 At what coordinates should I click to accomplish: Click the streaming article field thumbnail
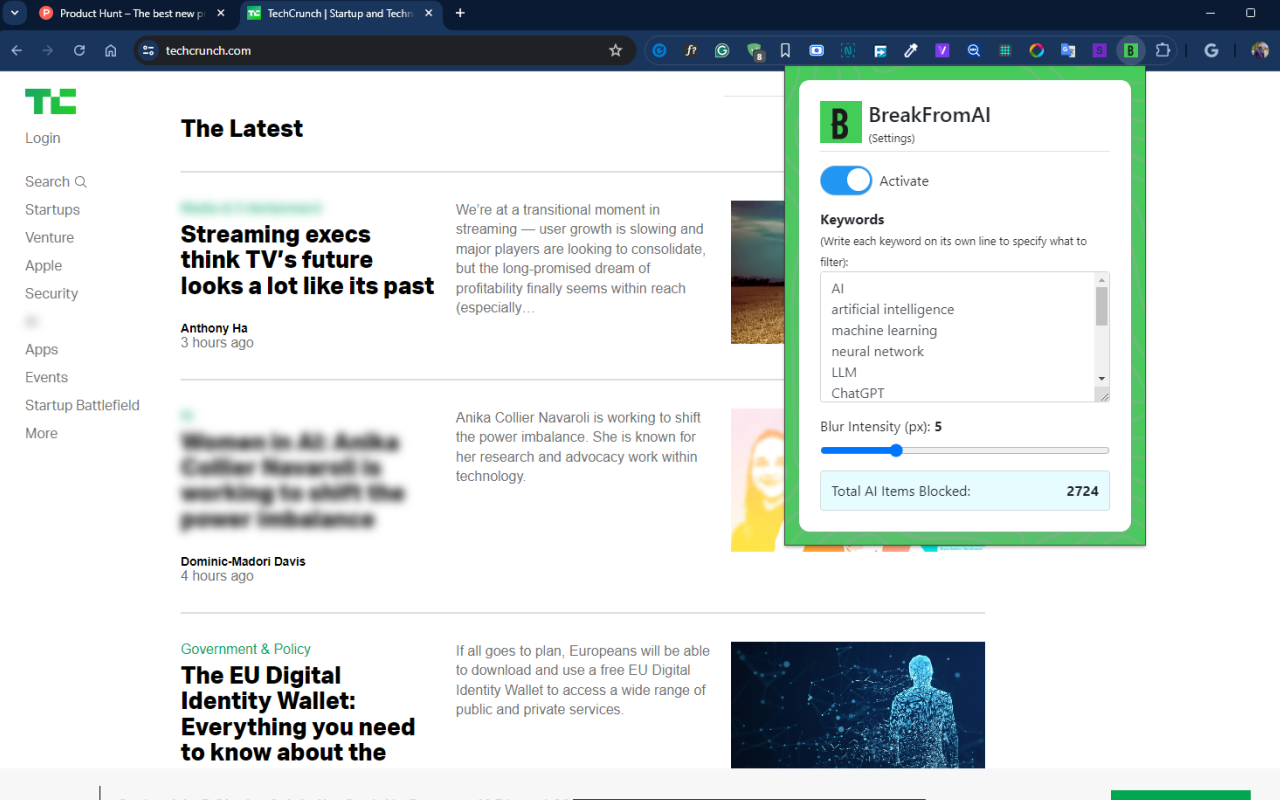pyautogui.click(x=757, y=272)
